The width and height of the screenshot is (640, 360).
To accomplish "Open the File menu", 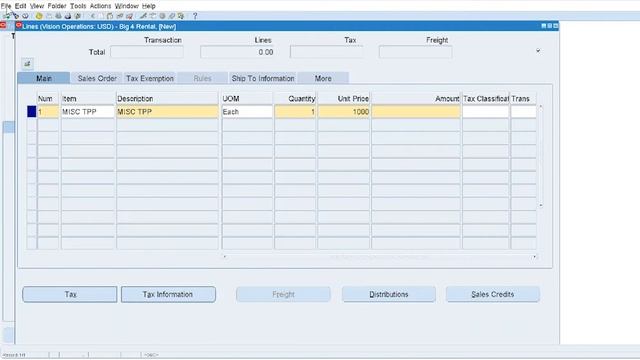I will [6, 6].
